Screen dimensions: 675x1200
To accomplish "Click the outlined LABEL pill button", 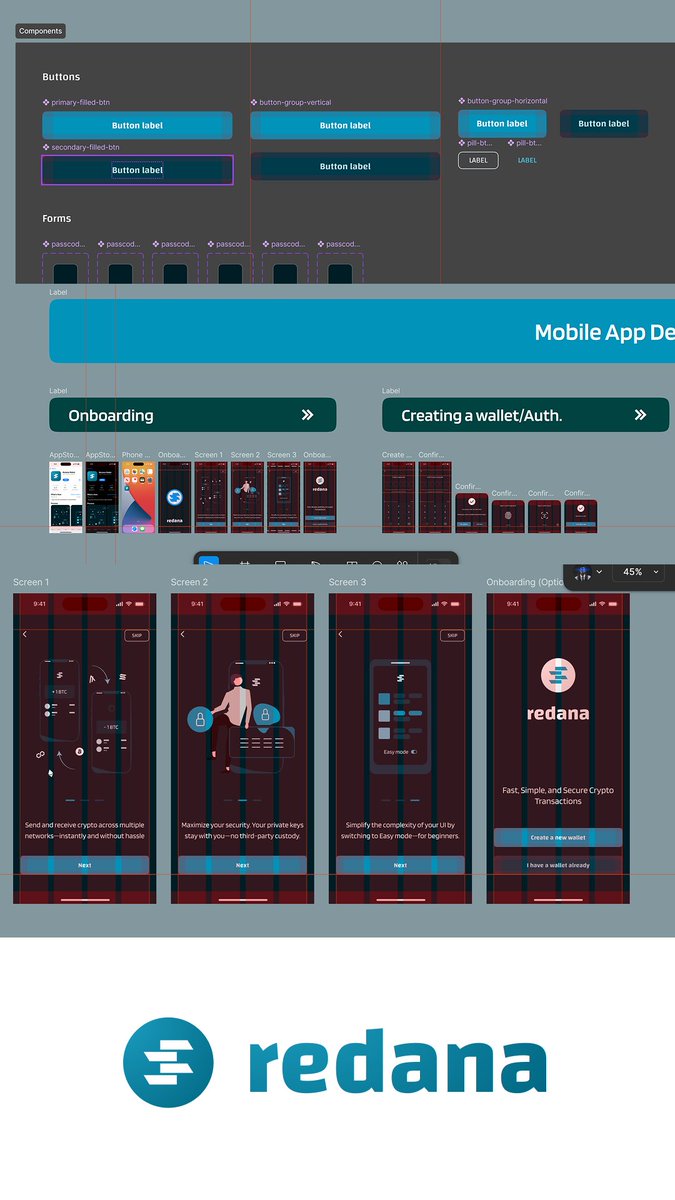I will [478, 160].
